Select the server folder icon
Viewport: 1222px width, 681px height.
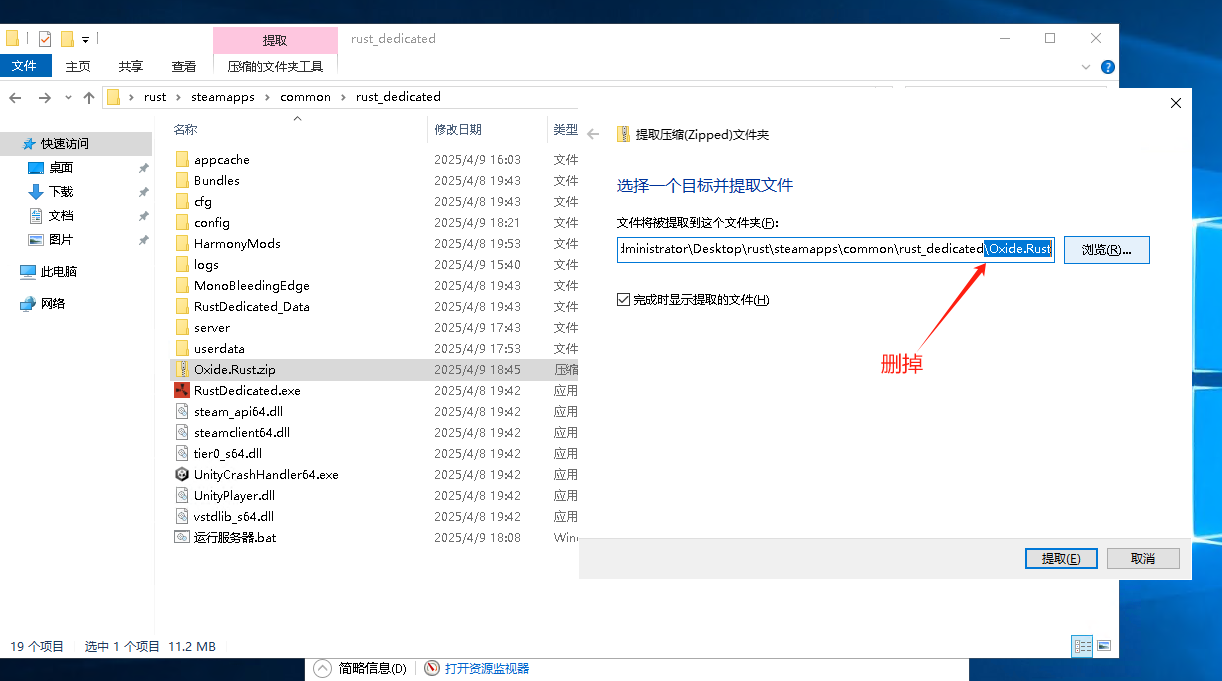point(182,327)
